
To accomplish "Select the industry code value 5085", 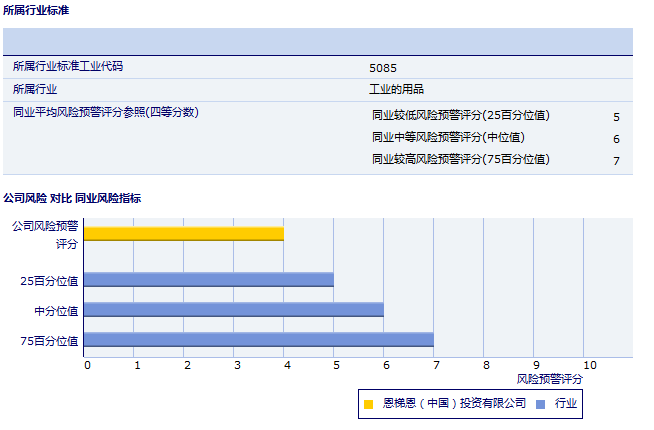I will tap(383, 68).
